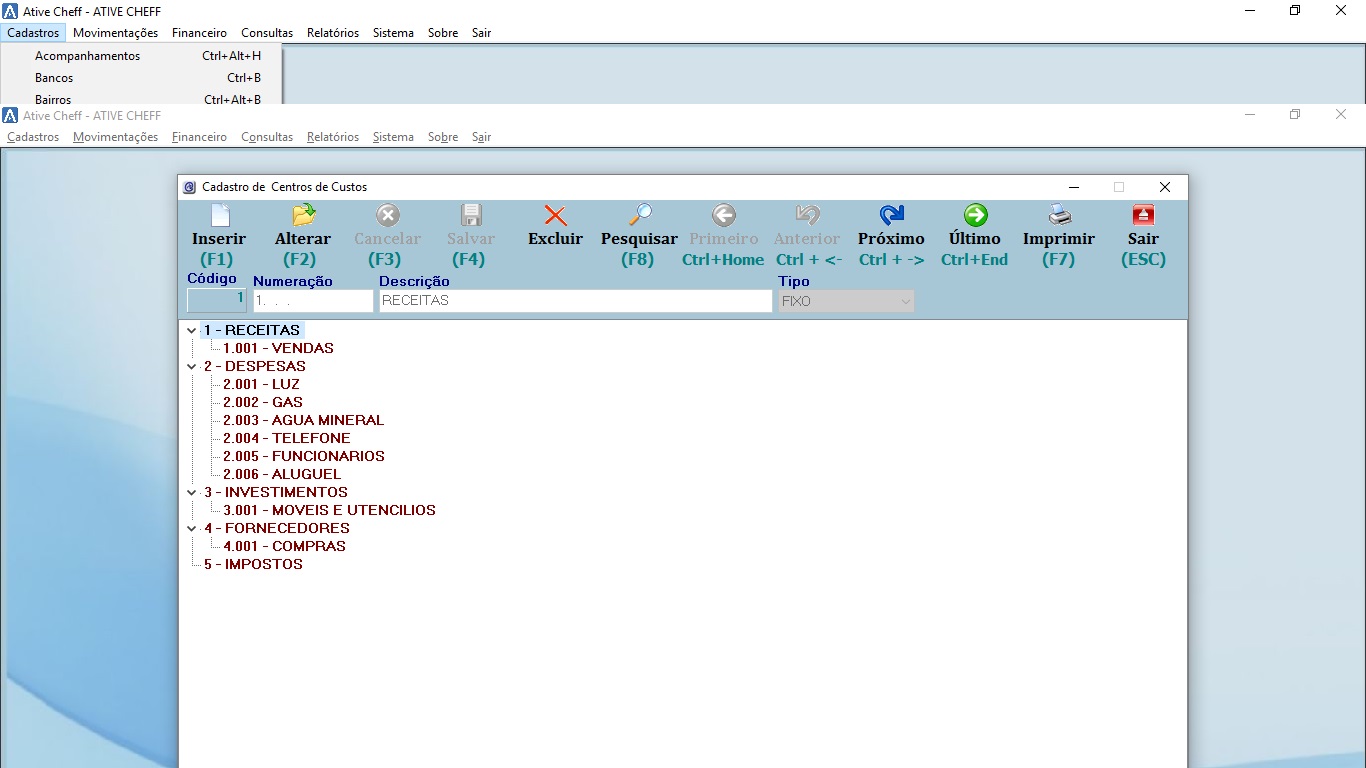Click the Inserir new-record icon
This screenshot has height=768, width=1366.
(220, 215)
